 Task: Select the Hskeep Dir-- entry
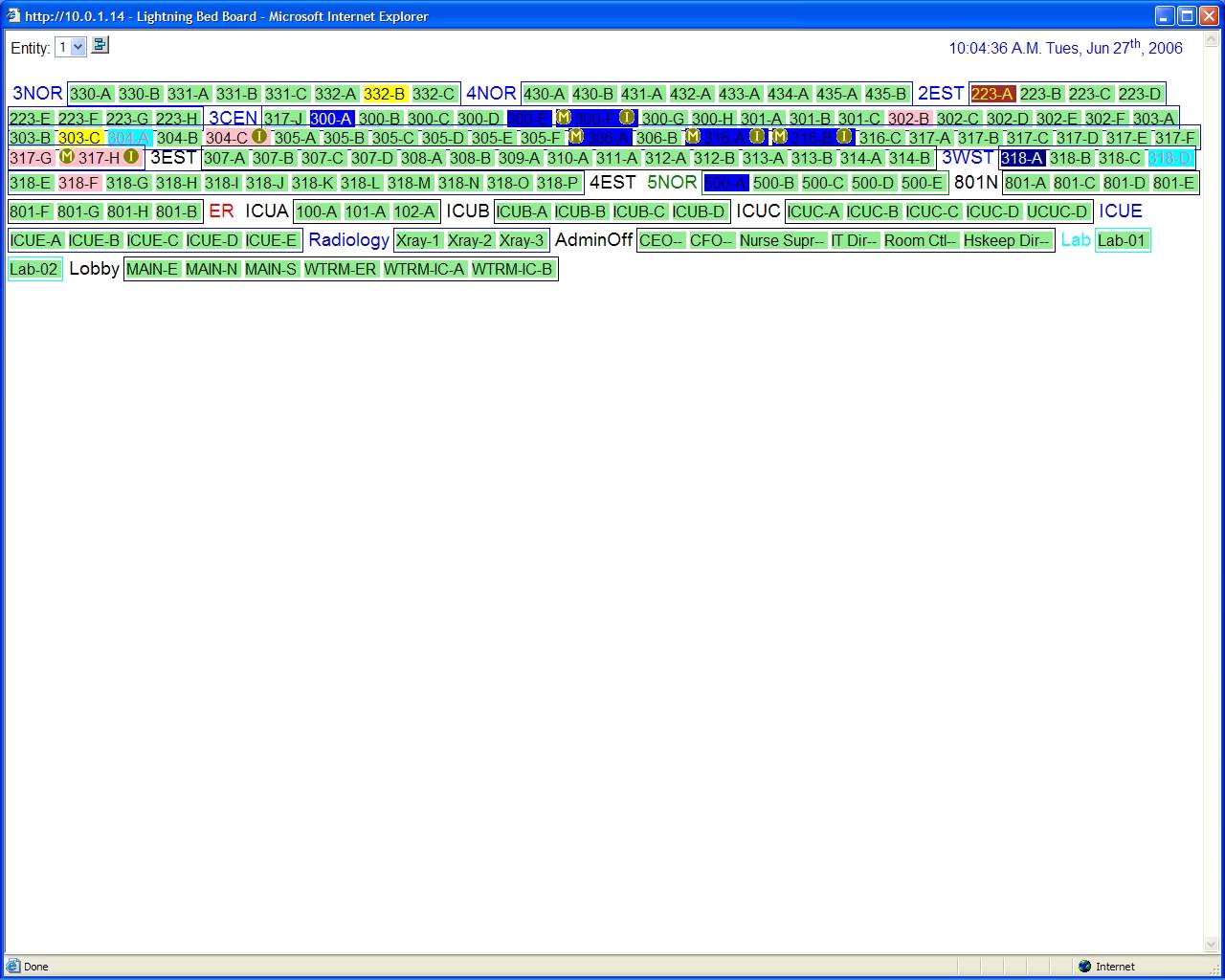(1007, 240)
